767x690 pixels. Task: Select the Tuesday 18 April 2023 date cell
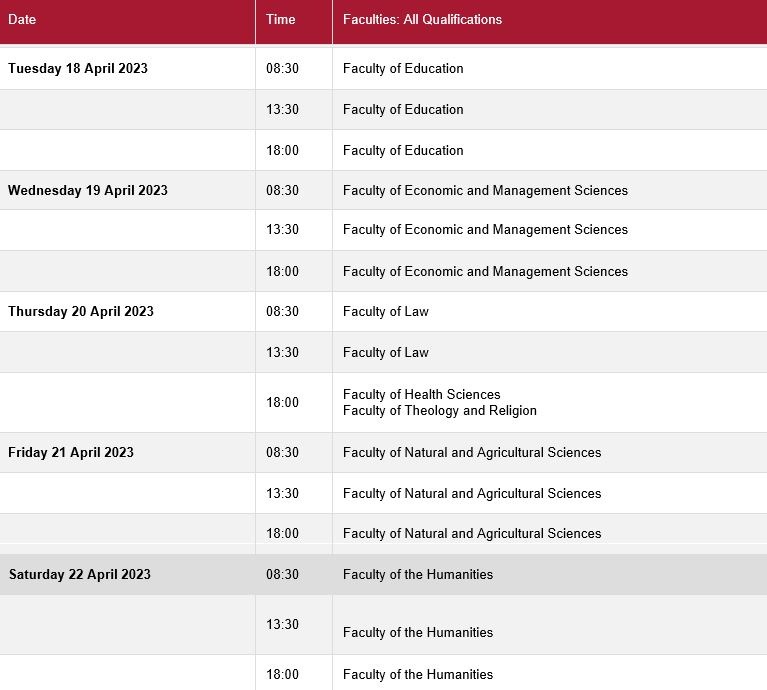(78, 69)
